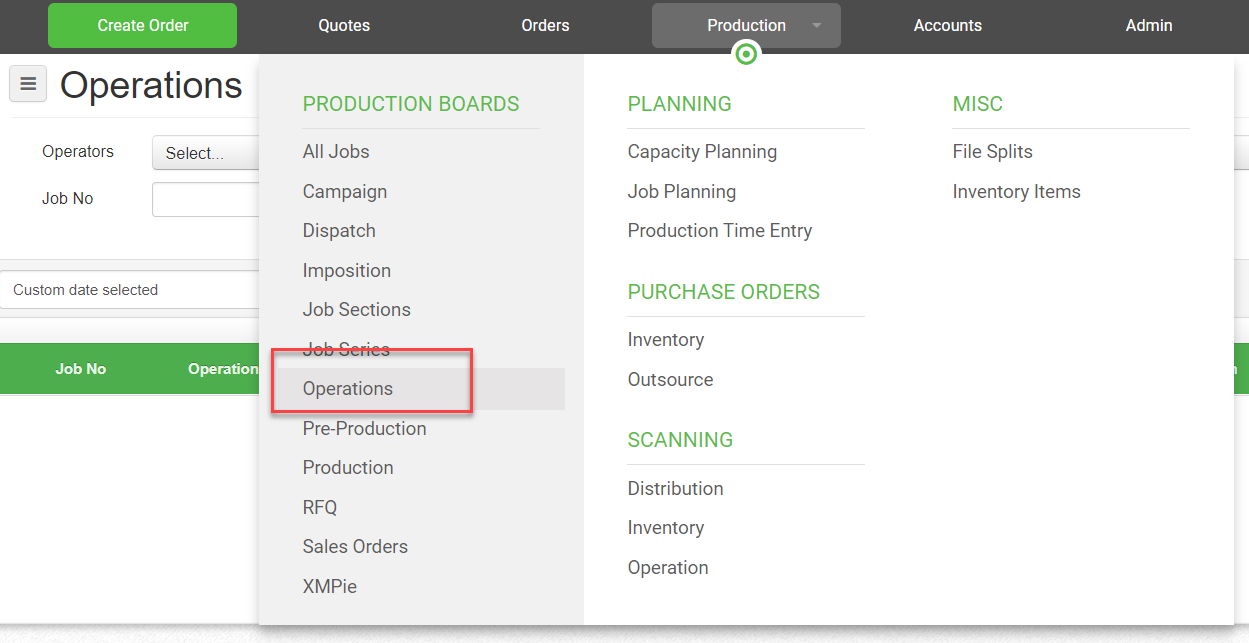Click the Production dropdown arrow
This screenshot has height=643, width=1249.
[817, 26]
